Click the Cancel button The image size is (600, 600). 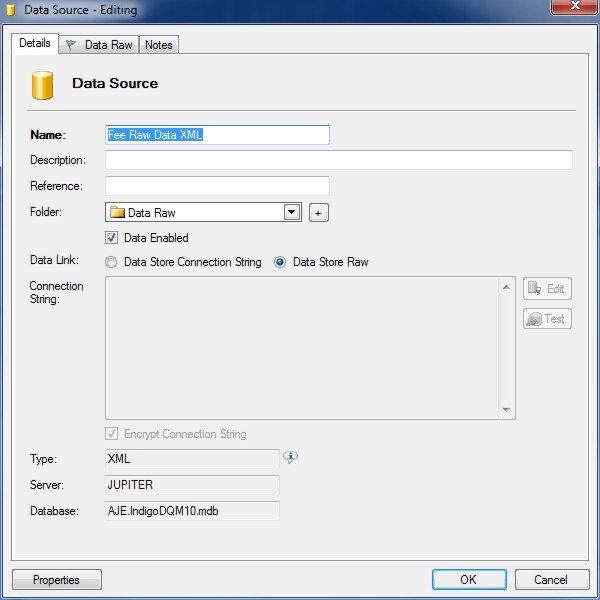click(x=551, y=580)
